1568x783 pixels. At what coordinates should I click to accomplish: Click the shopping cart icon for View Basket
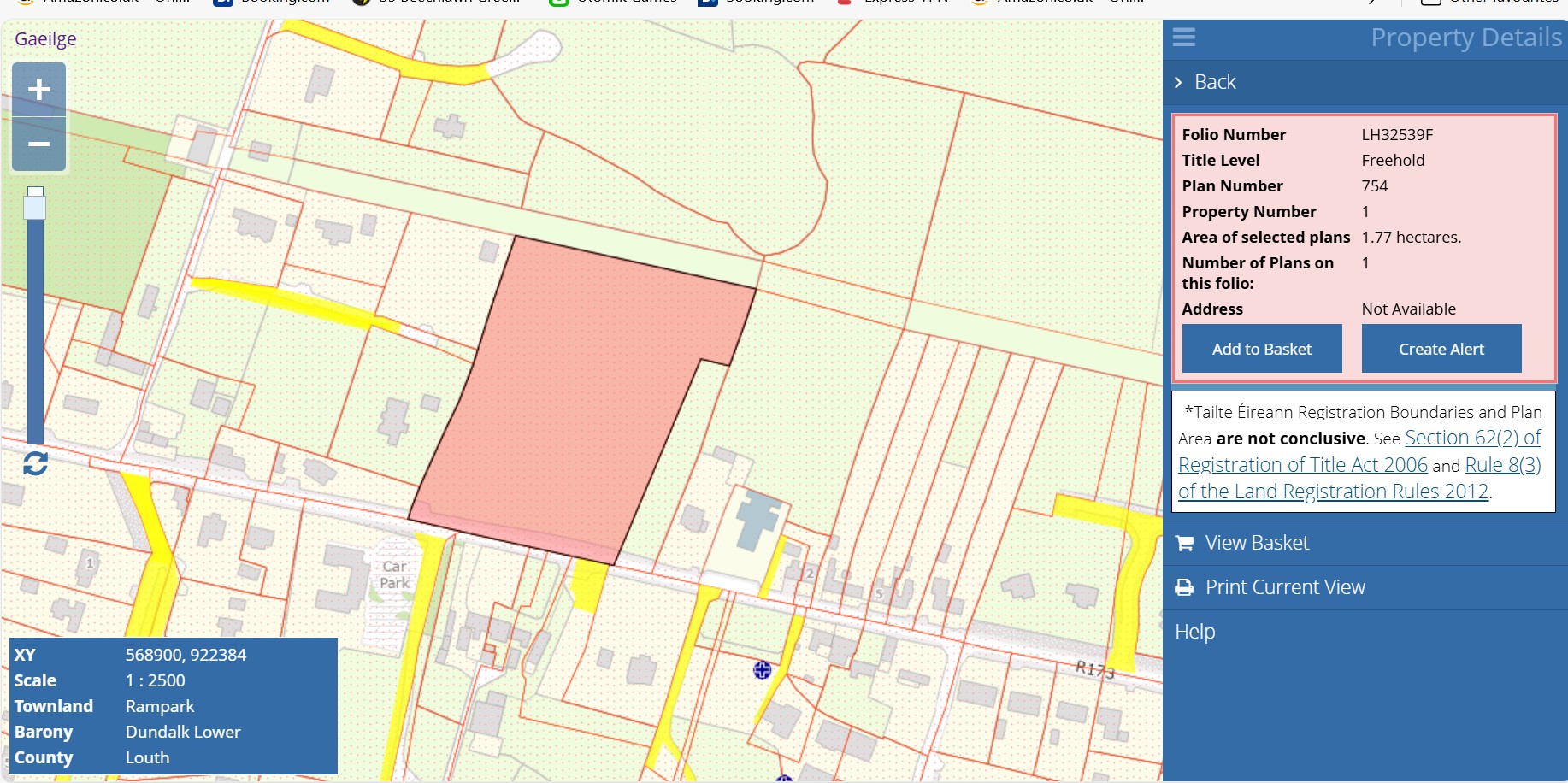click(x=1184, y=544)
